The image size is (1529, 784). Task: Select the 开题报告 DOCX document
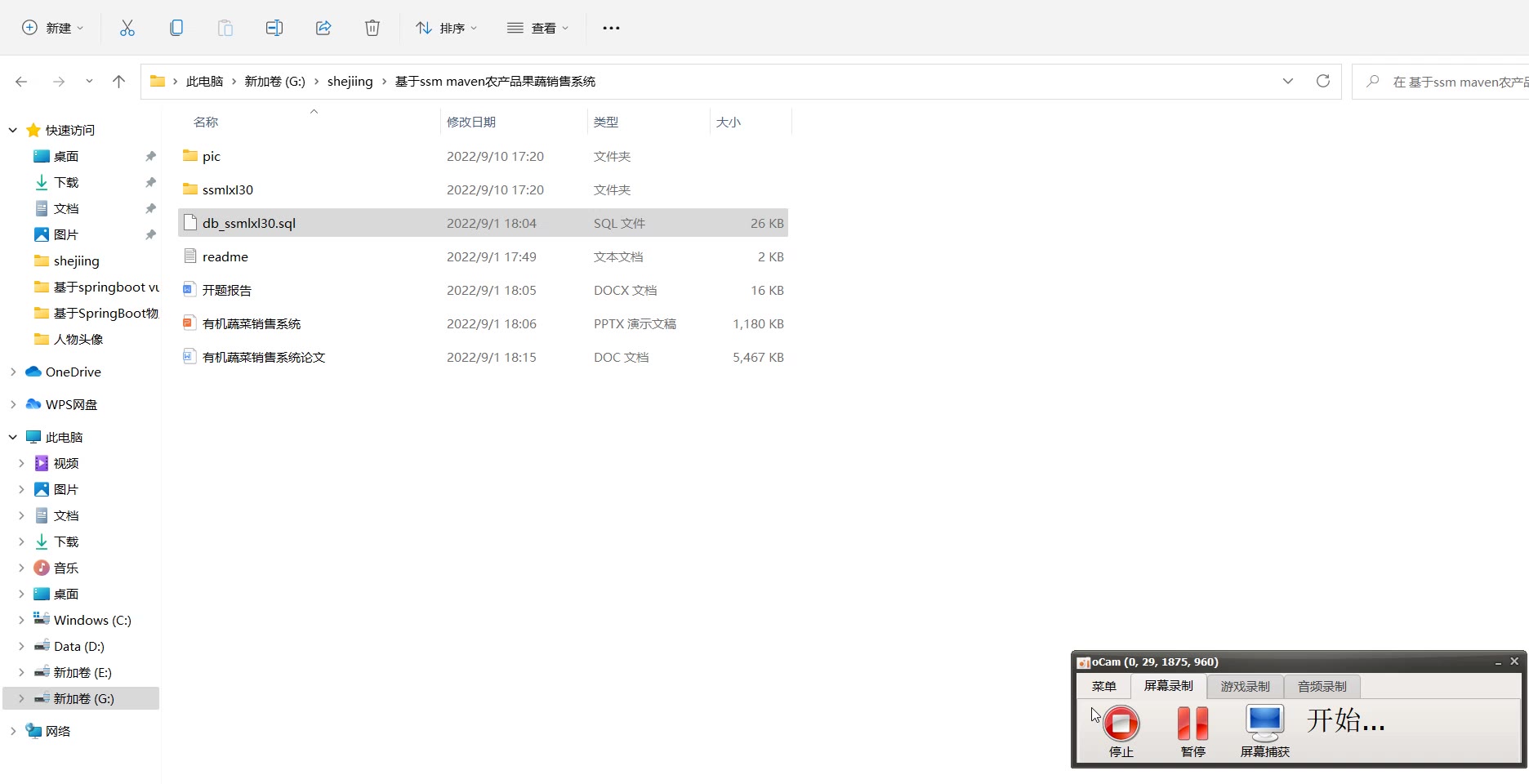click(483, 290)
